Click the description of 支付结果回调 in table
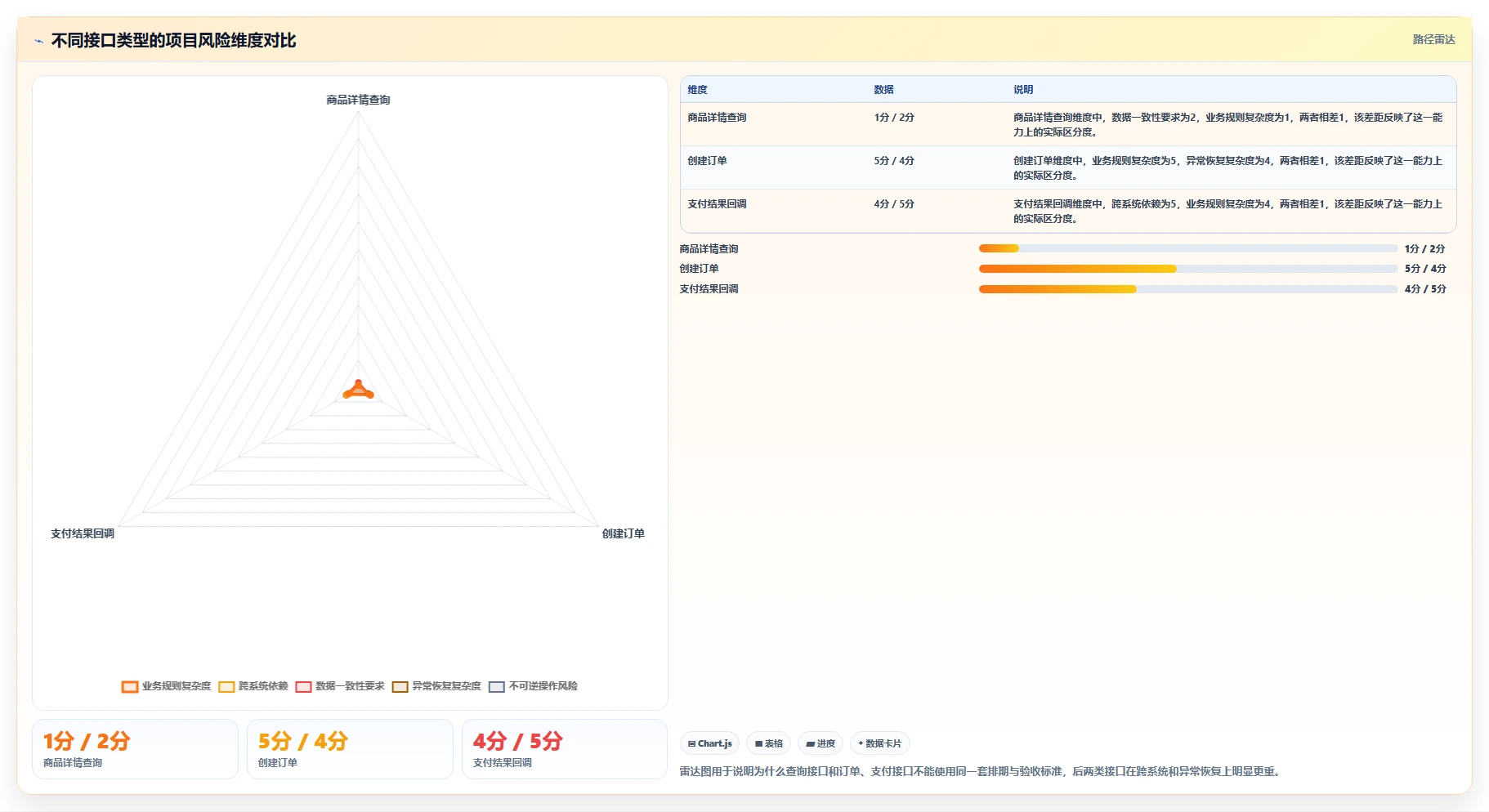The image size is (1489, 812). [1227, 212]
